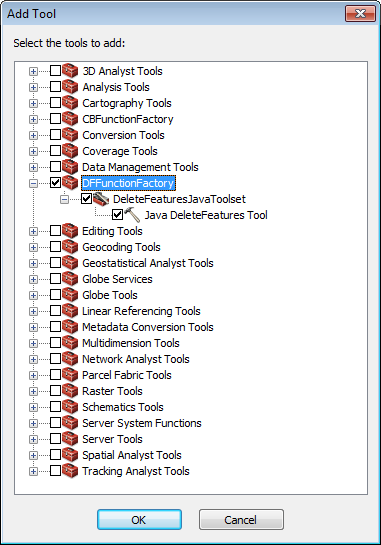
Task: Select the DeleteFeaturesJavaToolset label
Action: [x=179, y=199]
